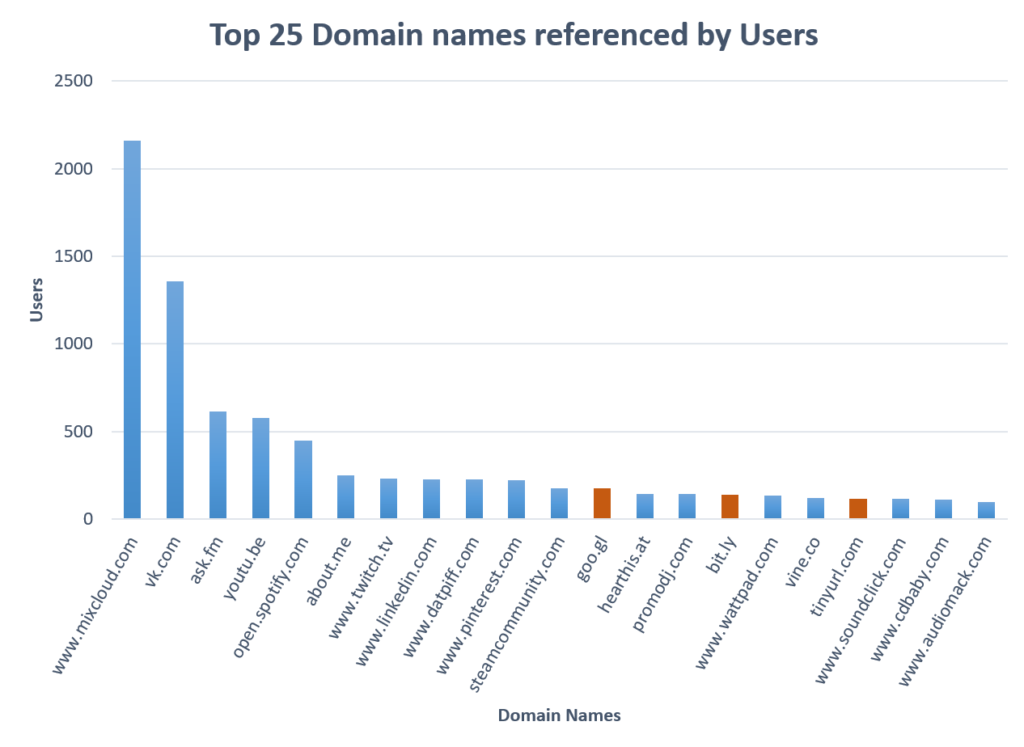Click the 'tinyurl.com' axis label
The image size is (1024, 747).
(837, 577)
